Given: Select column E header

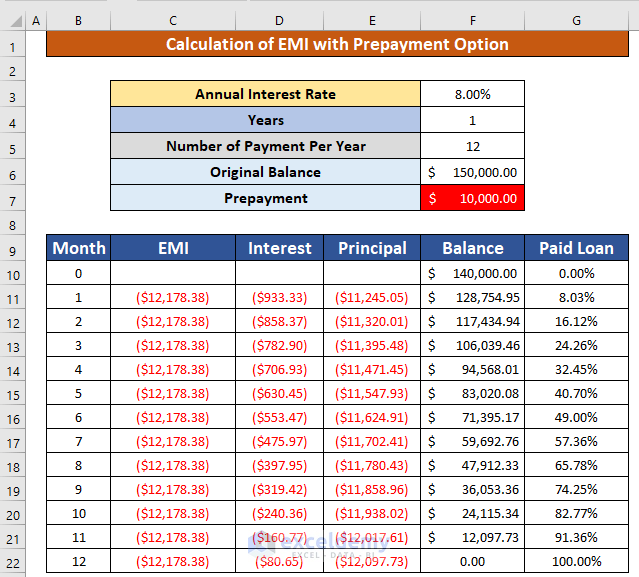Looking at the screenshot, I should (372, 20).
